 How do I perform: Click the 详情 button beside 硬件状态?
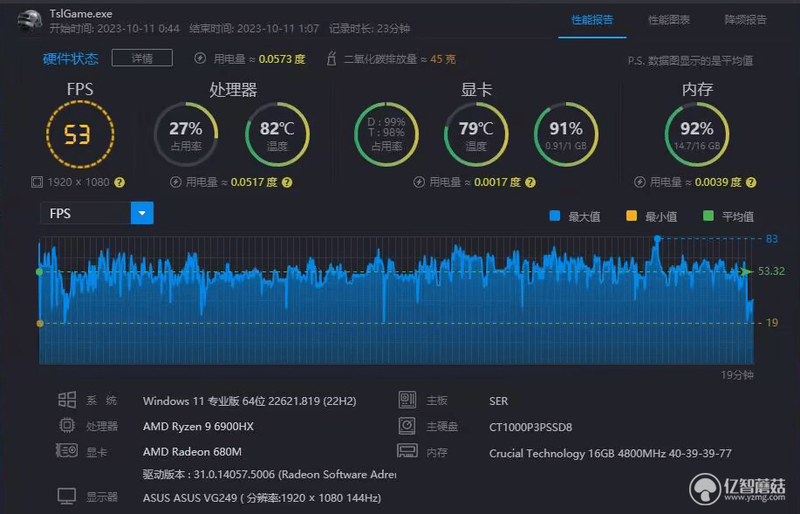click(x=142, y=58)
